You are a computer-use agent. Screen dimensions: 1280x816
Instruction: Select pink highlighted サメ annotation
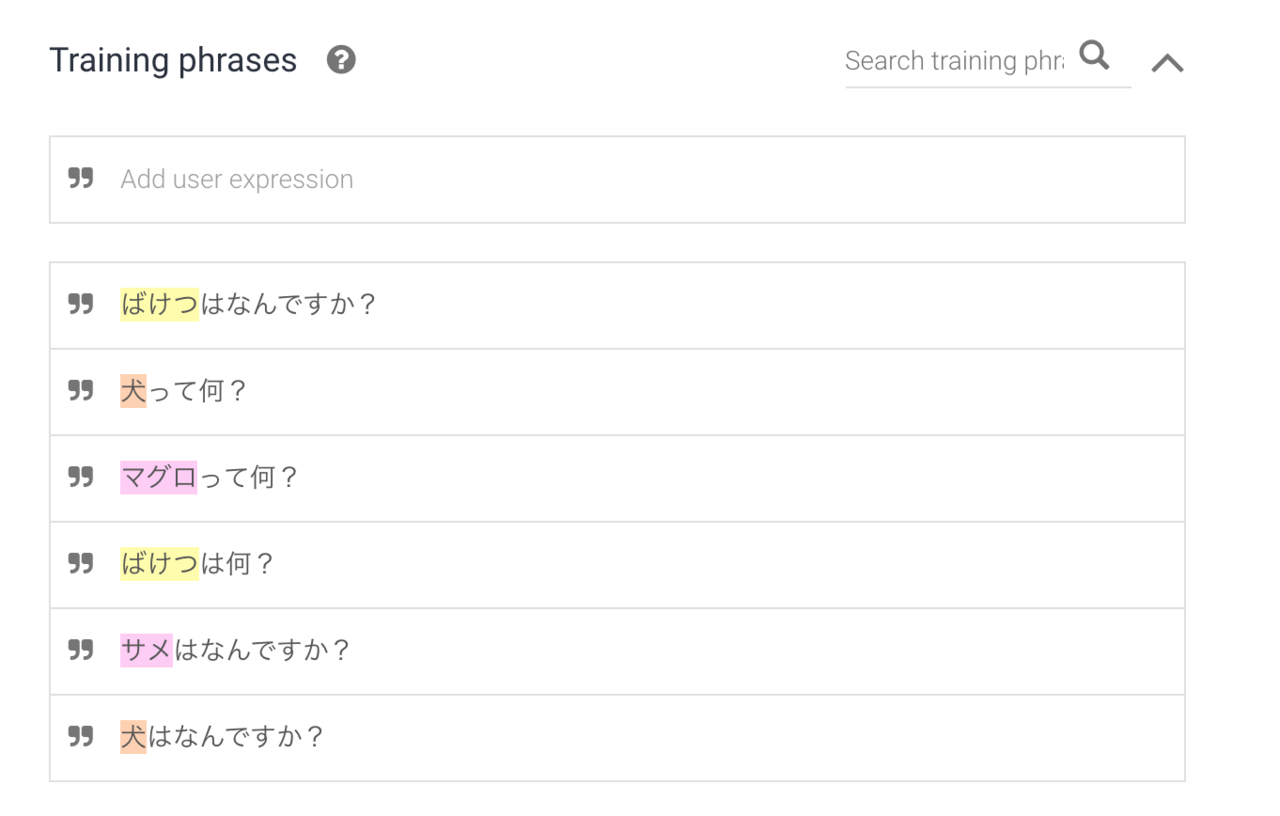click(x=146, y=651)
